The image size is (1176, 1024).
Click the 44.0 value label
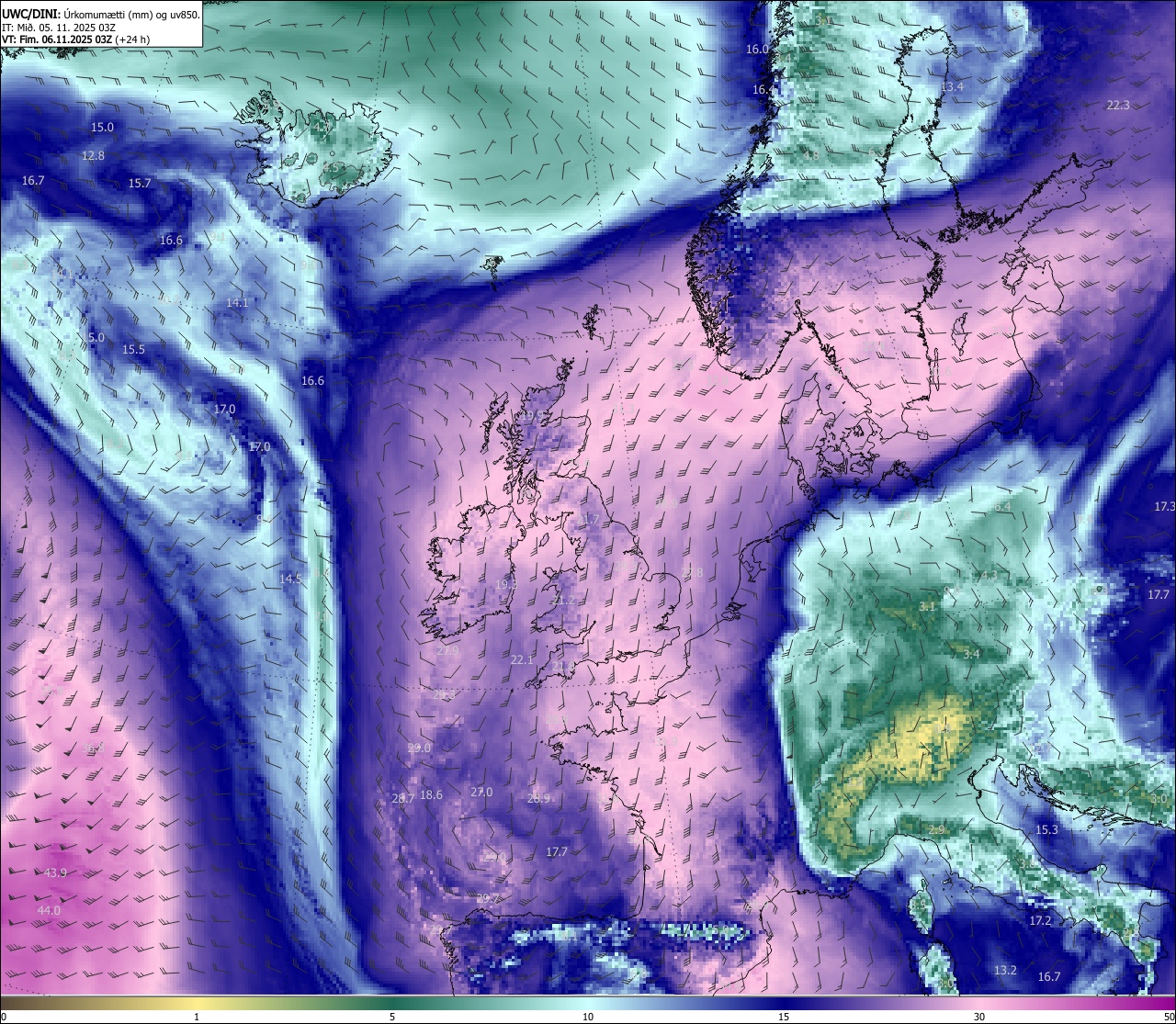point(49,910)
